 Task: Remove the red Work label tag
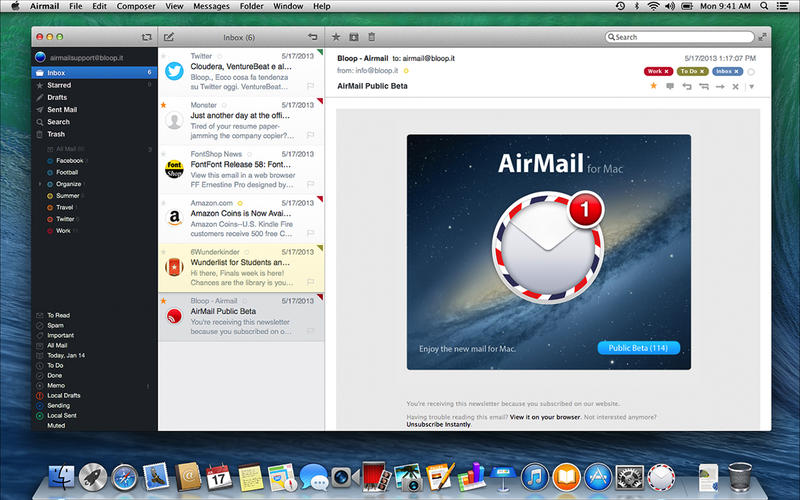point(667,72)
